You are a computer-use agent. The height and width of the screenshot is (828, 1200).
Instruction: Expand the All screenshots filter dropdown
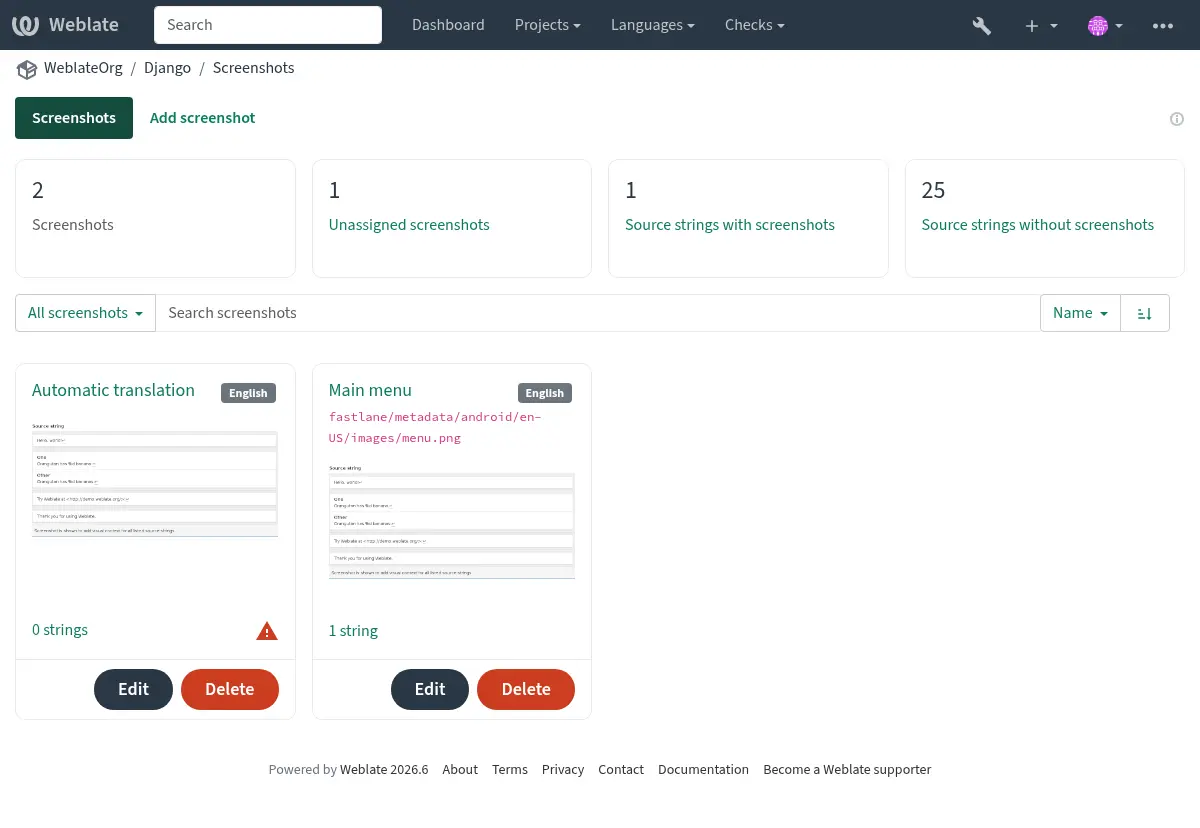(x=86, y=313)
